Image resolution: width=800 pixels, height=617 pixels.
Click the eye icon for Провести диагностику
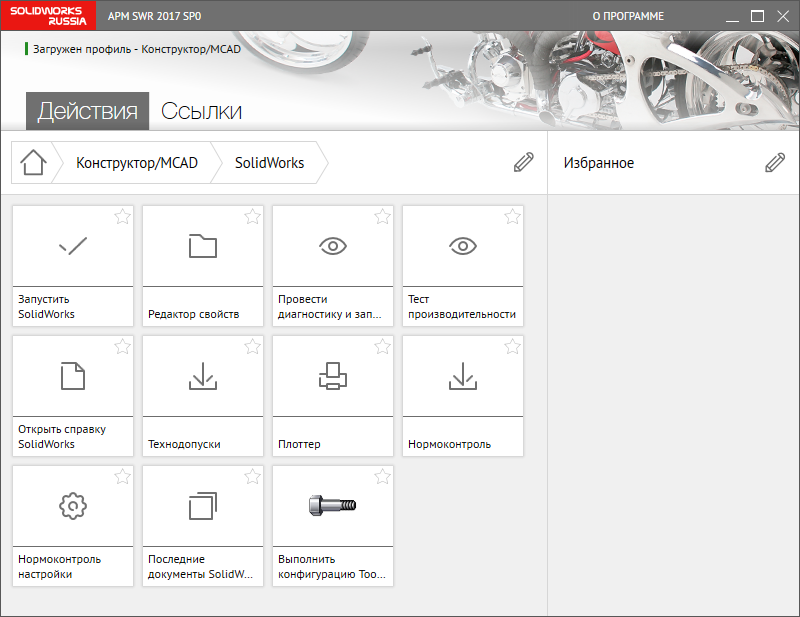point(333,246)
